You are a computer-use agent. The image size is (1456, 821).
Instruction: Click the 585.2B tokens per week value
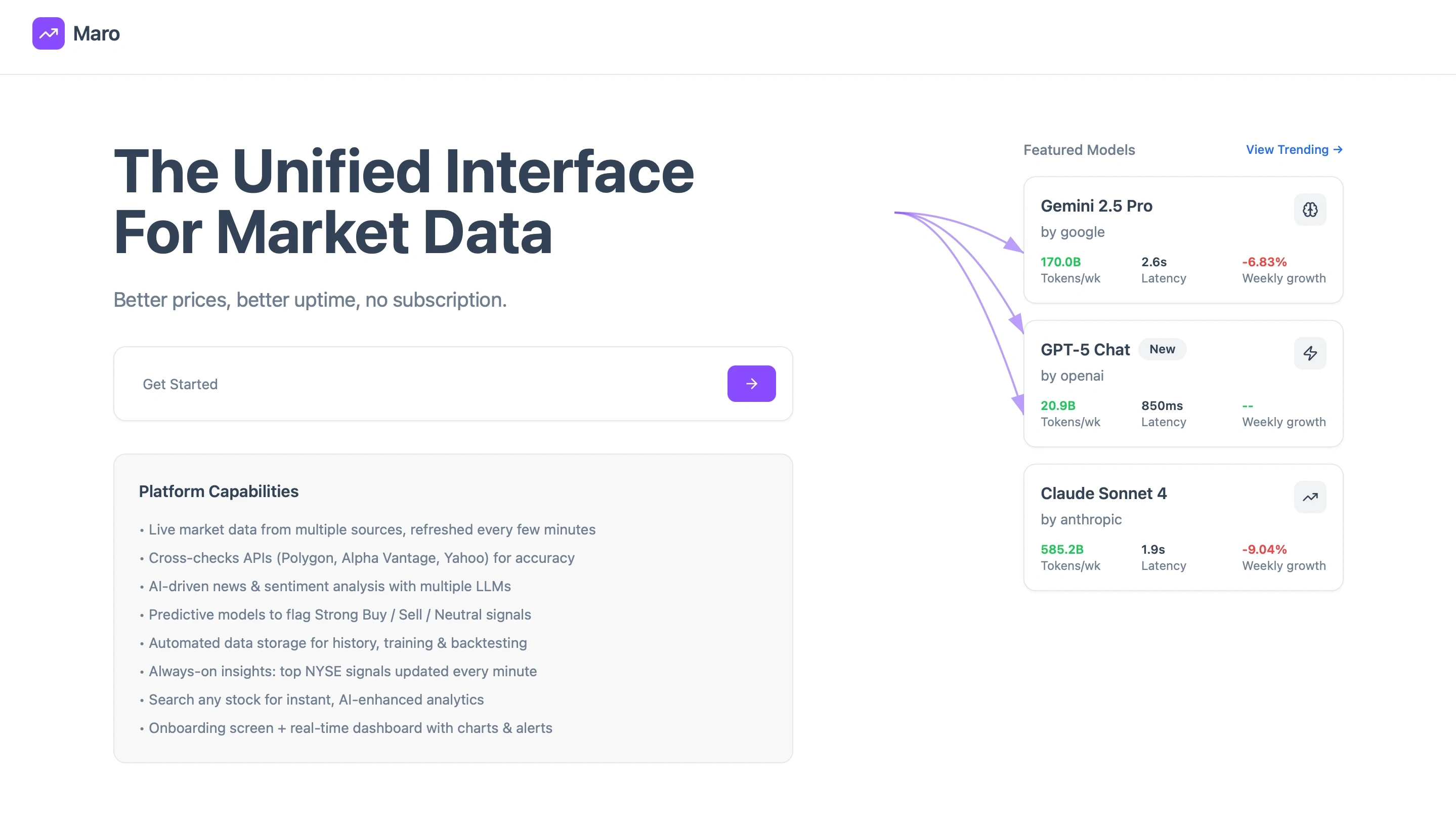(1061, 549)
